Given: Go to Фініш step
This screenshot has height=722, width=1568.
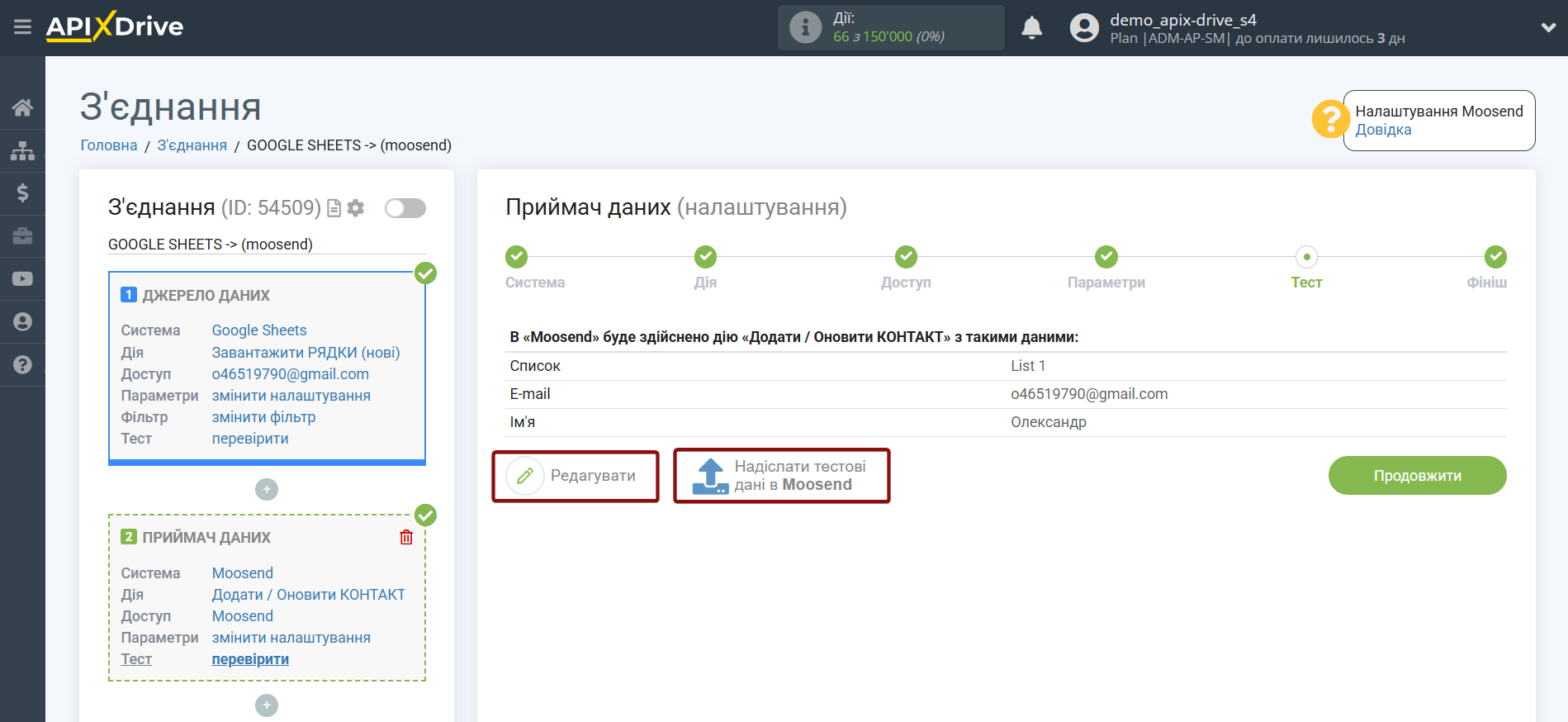Looking at the screenshot, I should (1495, 257).
